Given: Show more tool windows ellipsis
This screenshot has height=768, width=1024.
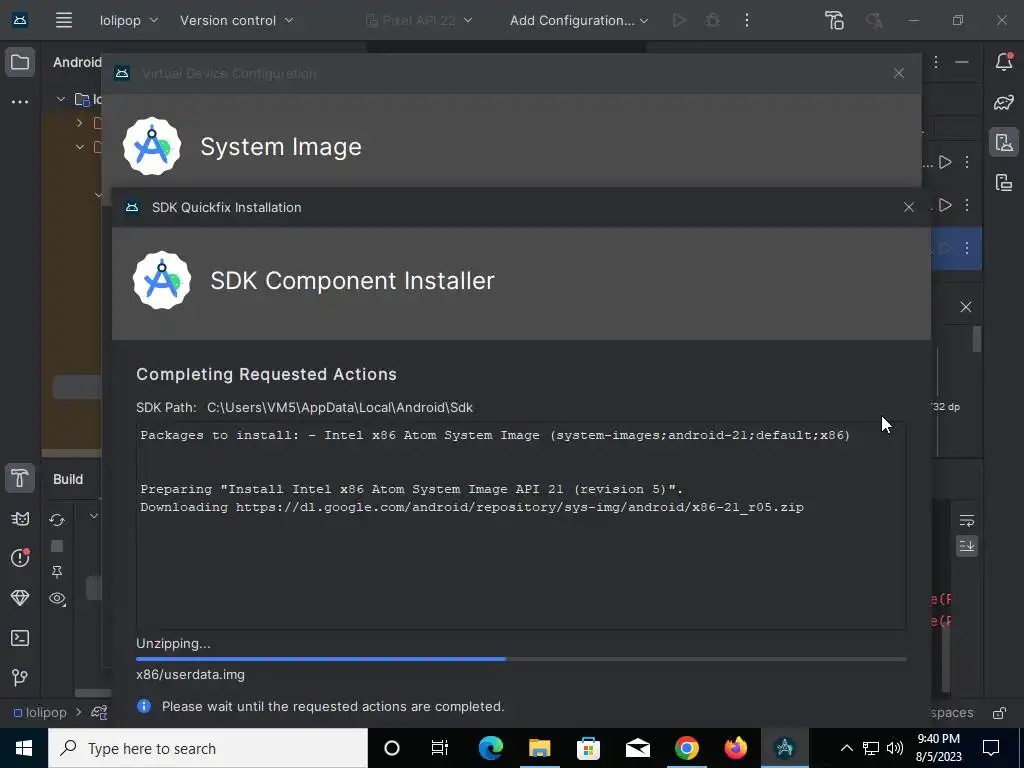Looking at the screenshot, I should (20, 102).
